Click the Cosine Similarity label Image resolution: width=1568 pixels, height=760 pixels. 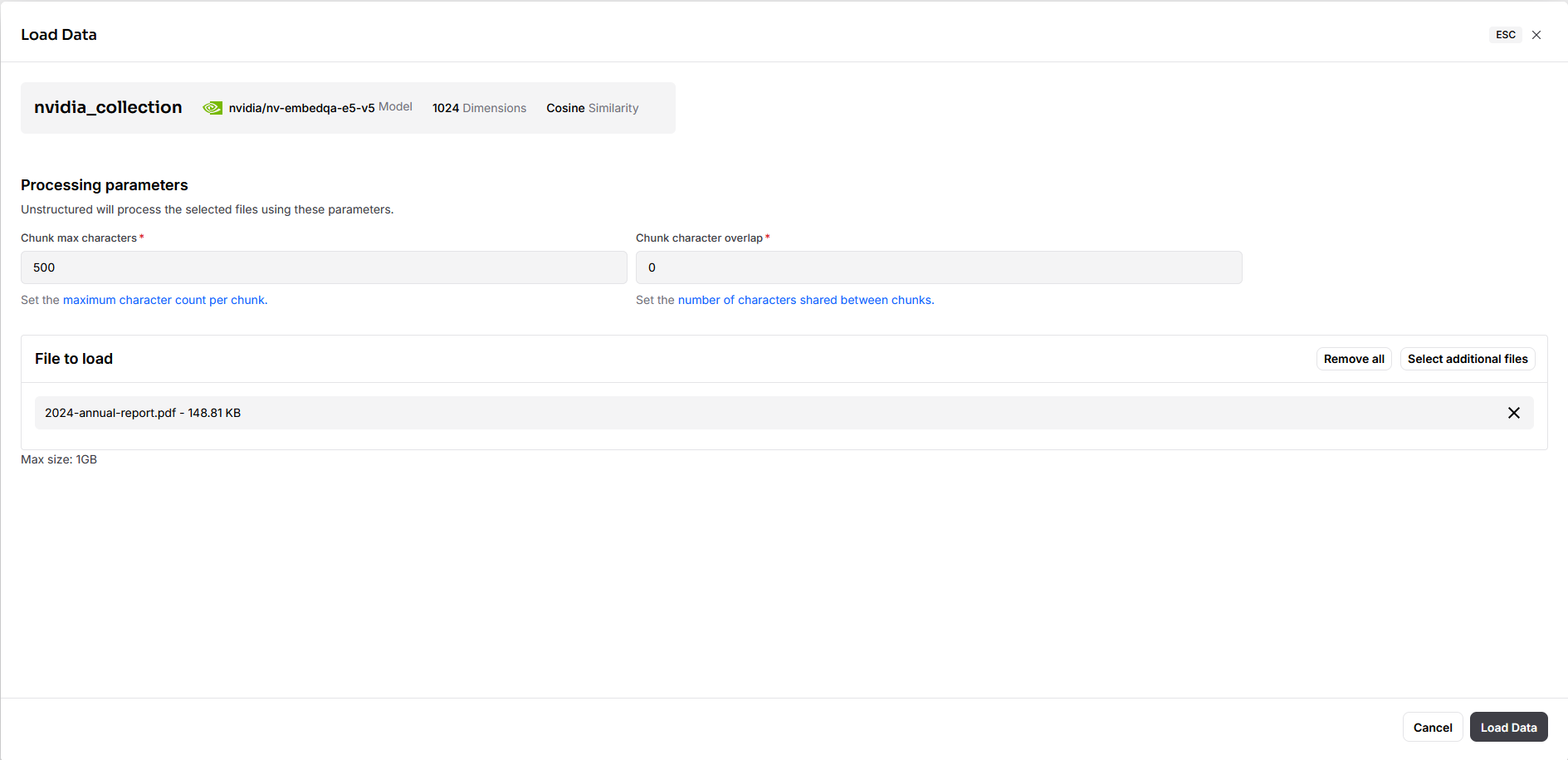tap(593, 108)
